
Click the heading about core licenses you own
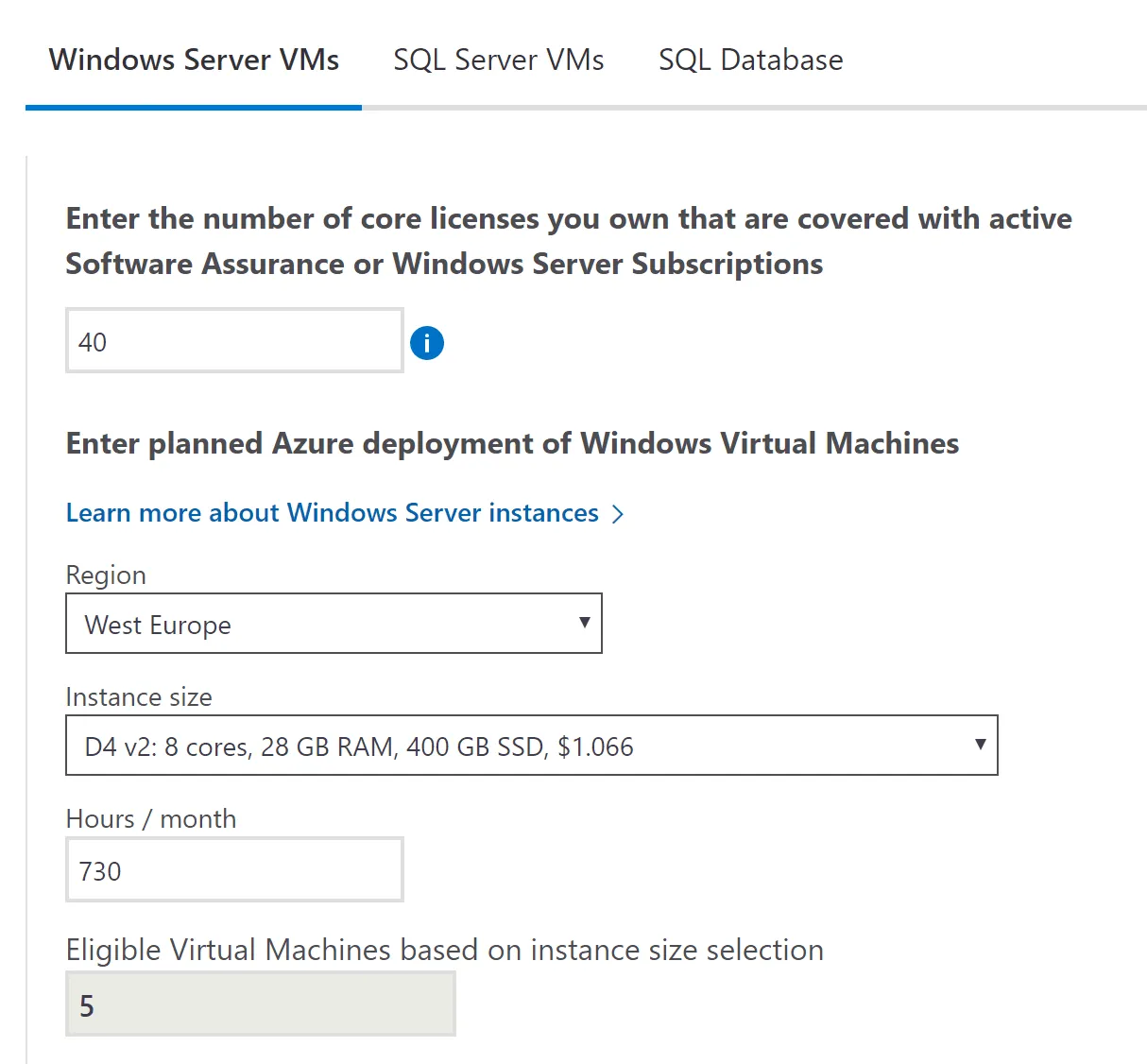click(x=569, y=241)
